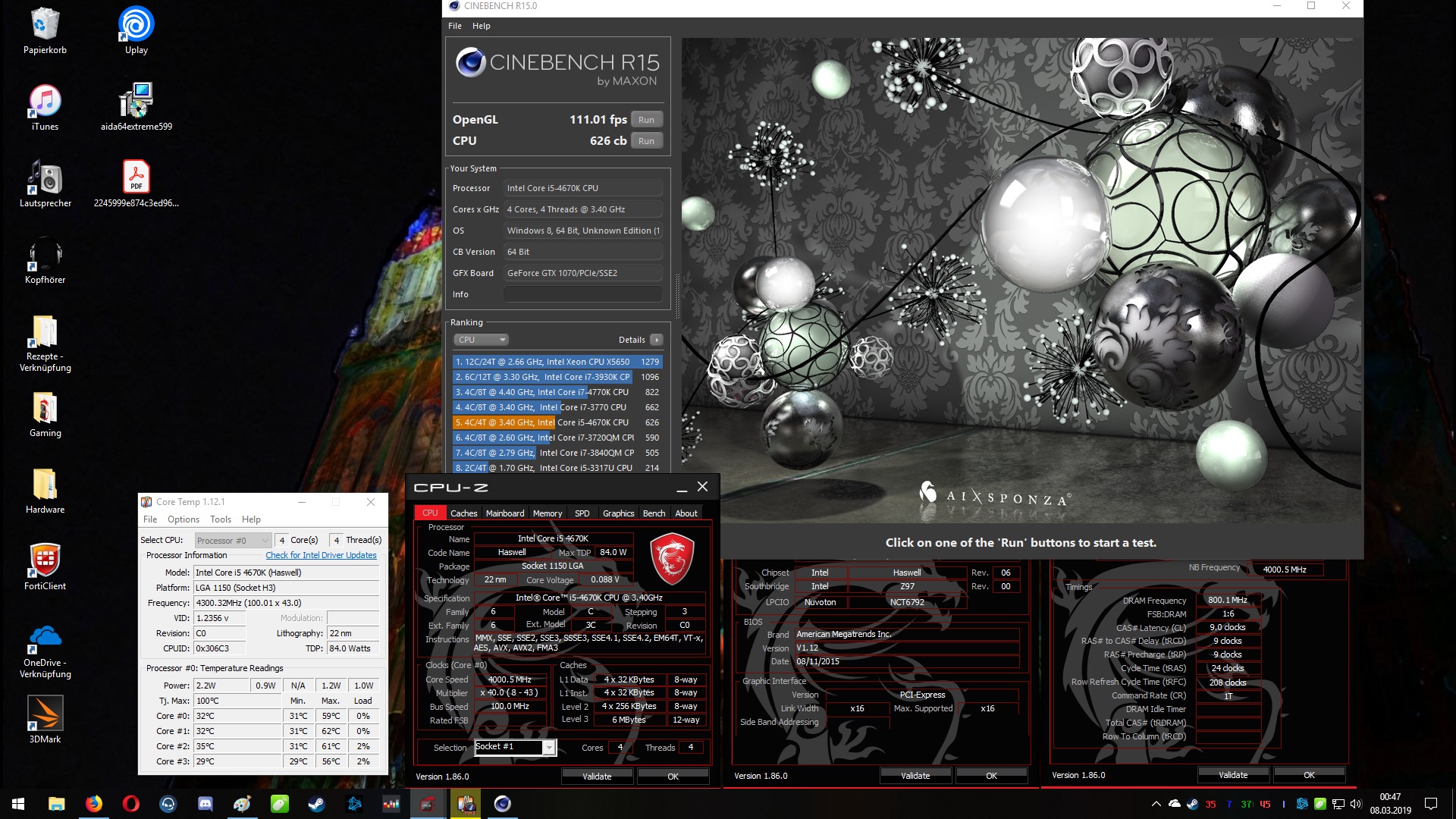Open Core Temp Select CPU dropdown
Screen dimensions: 1456x819
tap(233, 541)
